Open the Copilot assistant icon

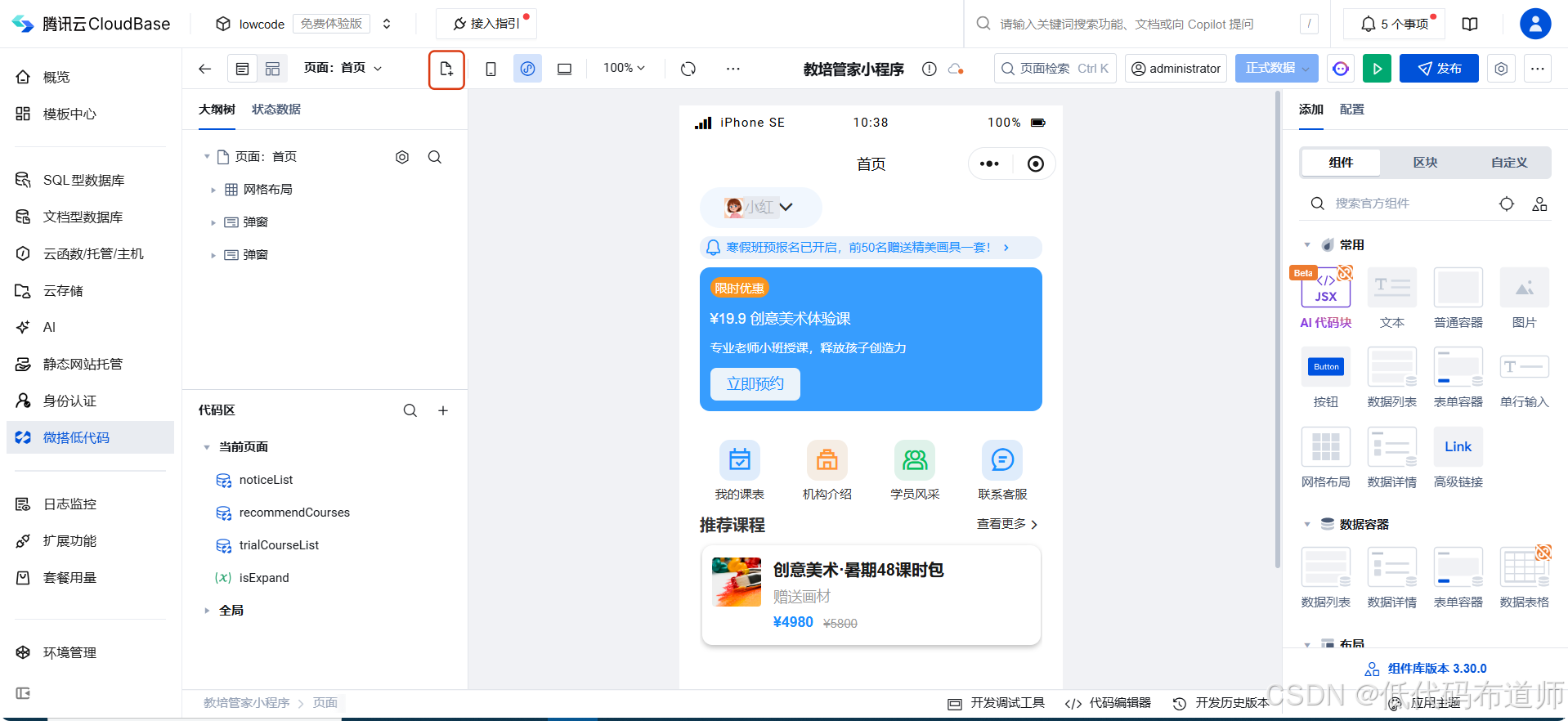point(1341,69)
